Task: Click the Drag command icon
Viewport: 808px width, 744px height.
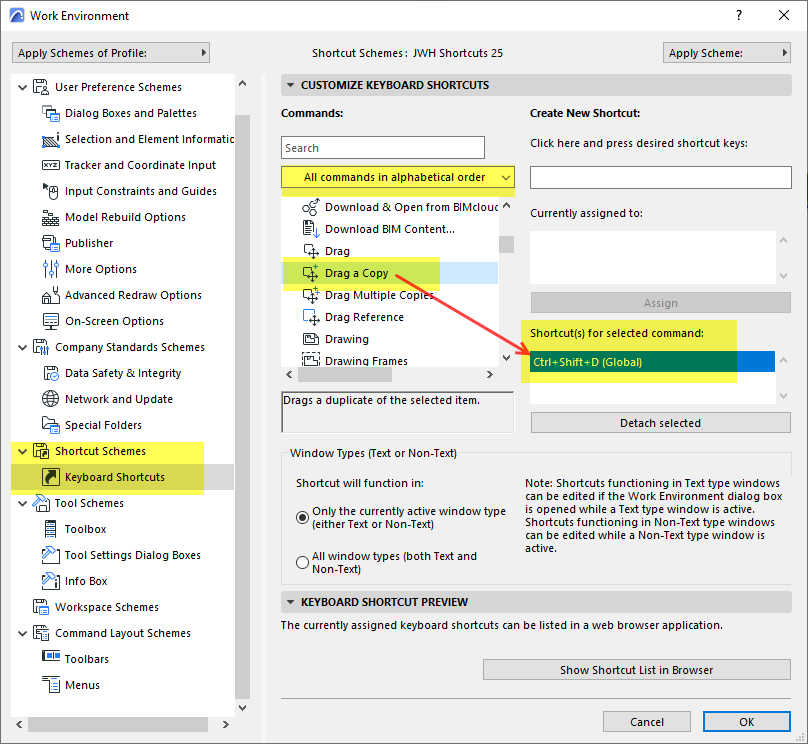Action: point(311,251)
